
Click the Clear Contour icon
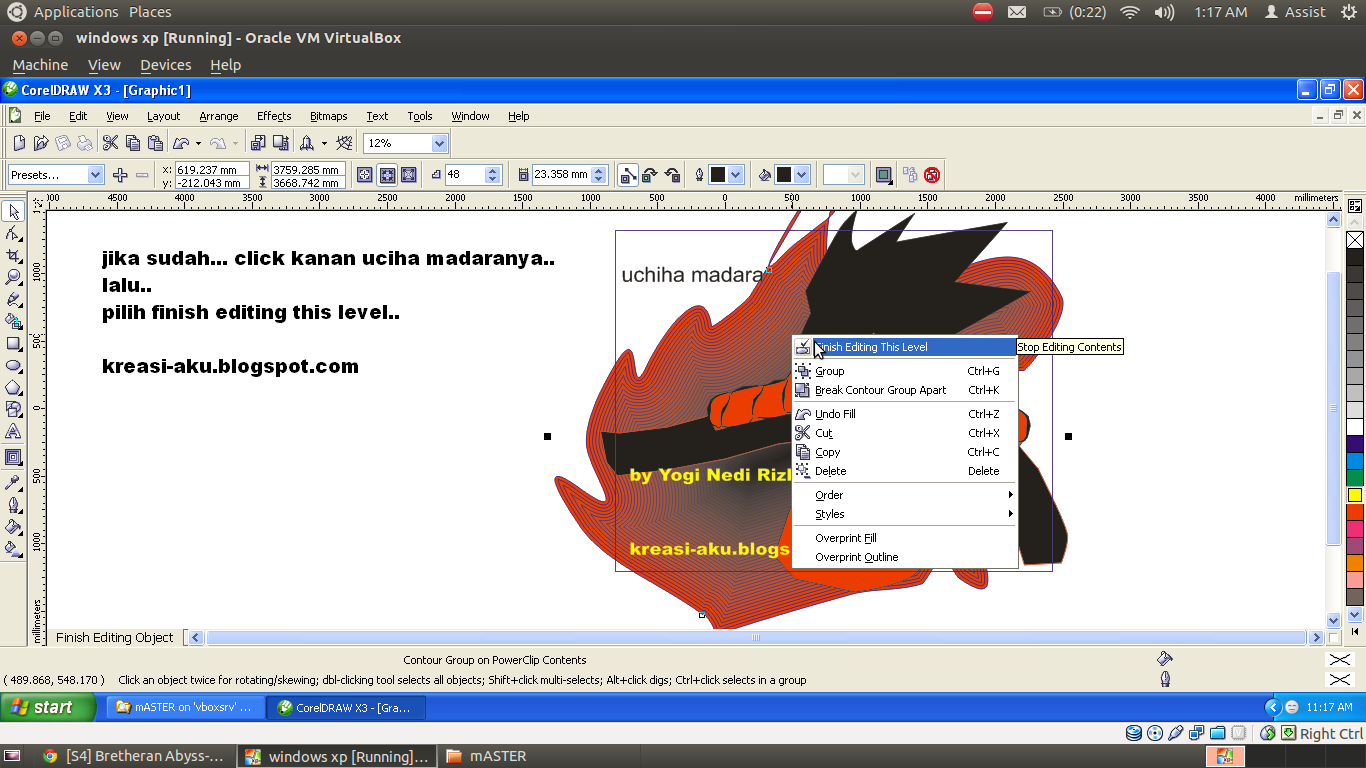932,175
